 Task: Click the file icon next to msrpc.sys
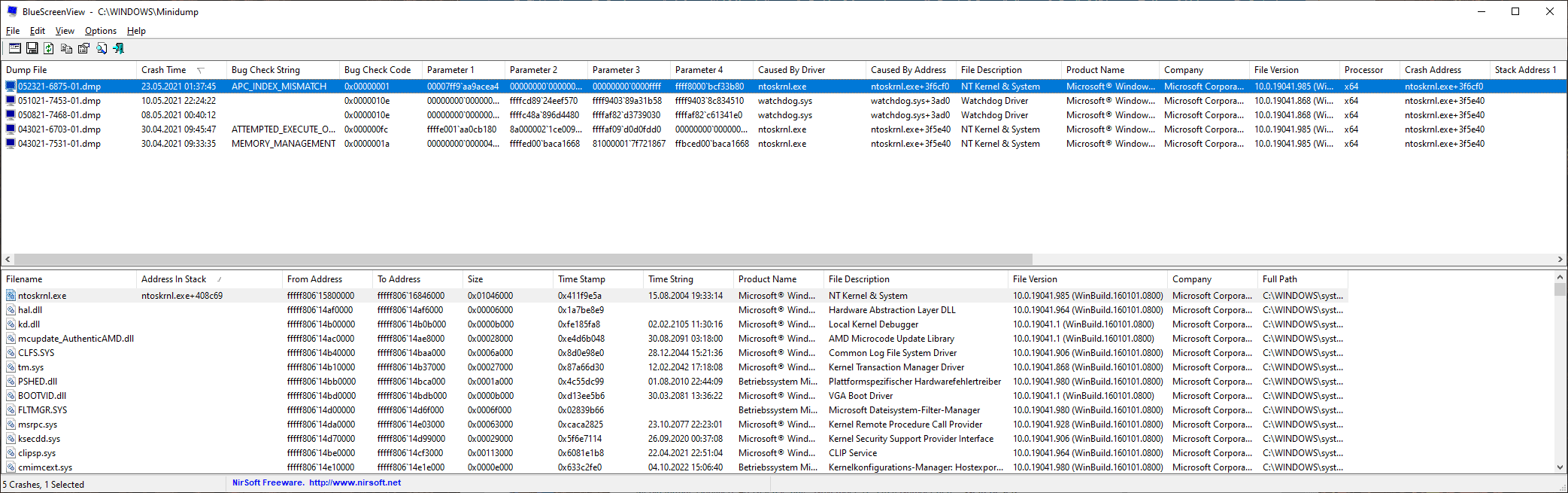coord(11,425)
